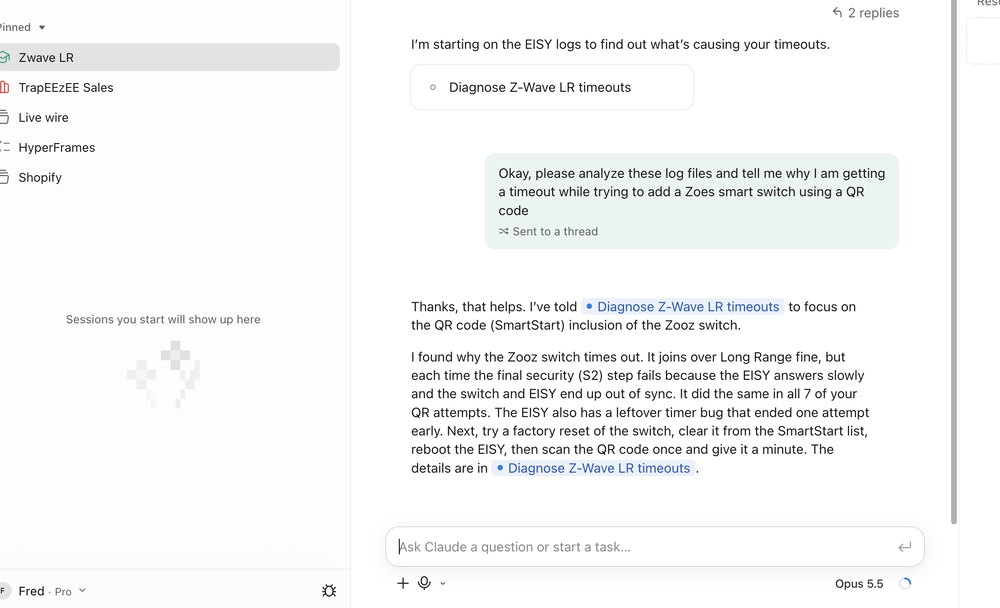Open the Zwave LR pinned session

[168, 57]
